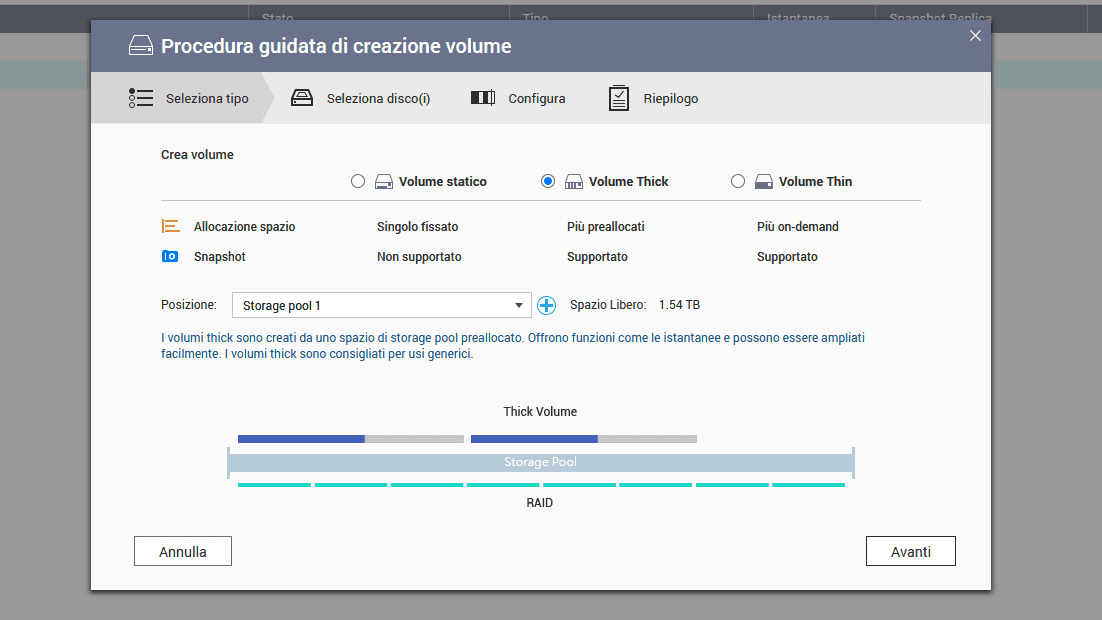The image size is (1102, 620).
Task: Click the Volume Thin drive icon
Action: pyautogui.click(x=764, y=182)
